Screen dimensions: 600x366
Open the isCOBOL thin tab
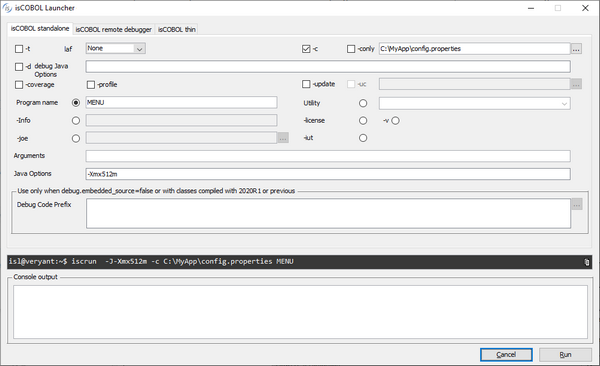pos(177,29)
